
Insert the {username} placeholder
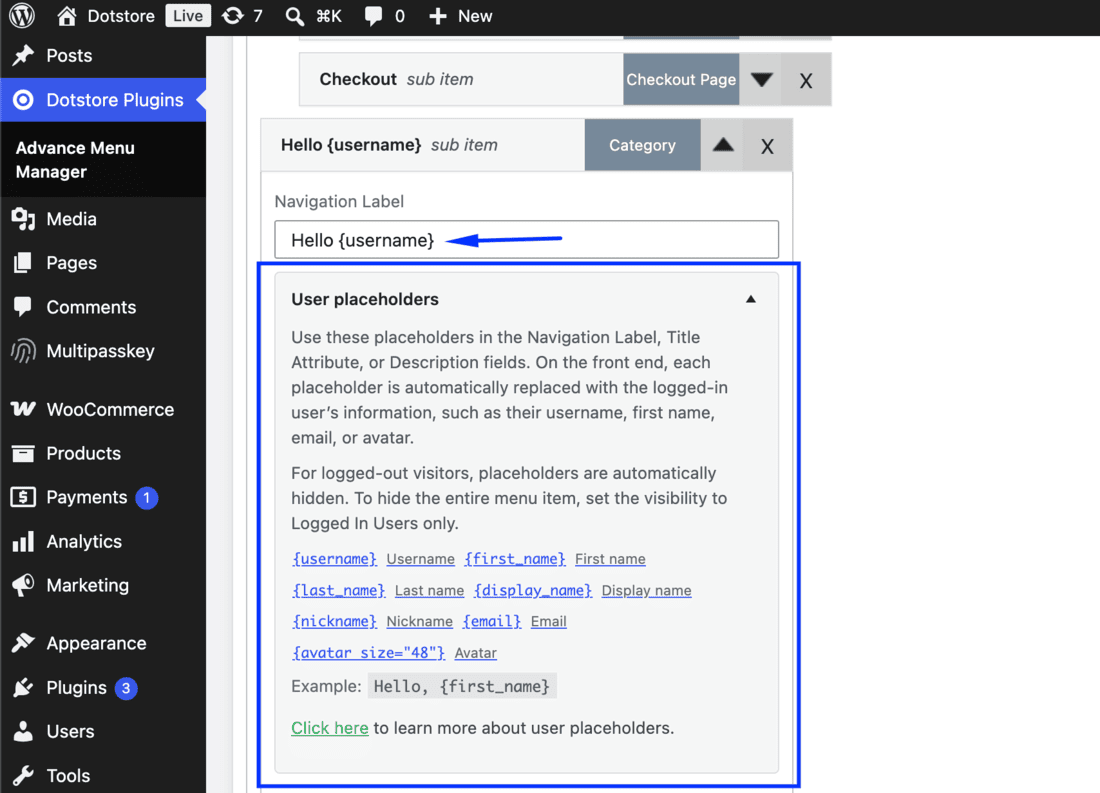[x=335, y=559]
